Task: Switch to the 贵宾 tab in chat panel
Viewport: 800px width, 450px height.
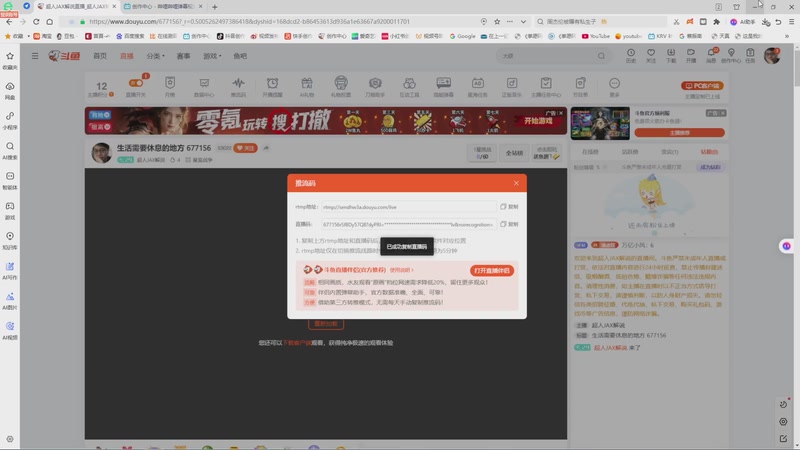Action: point(670,152)
